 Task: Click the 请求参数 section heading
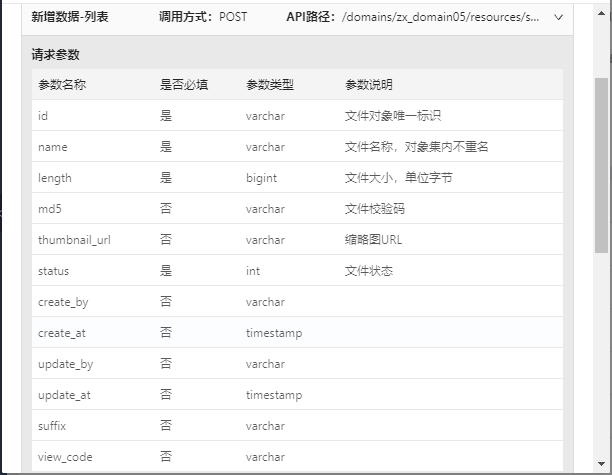pyautogui.click(x=56, y=55)
